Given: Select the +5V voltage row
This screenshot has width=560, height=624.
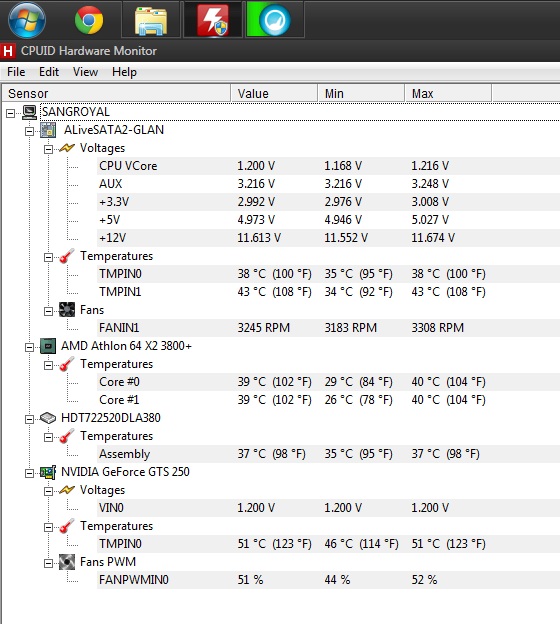Looking at the screenshot, I should (328, 220).
